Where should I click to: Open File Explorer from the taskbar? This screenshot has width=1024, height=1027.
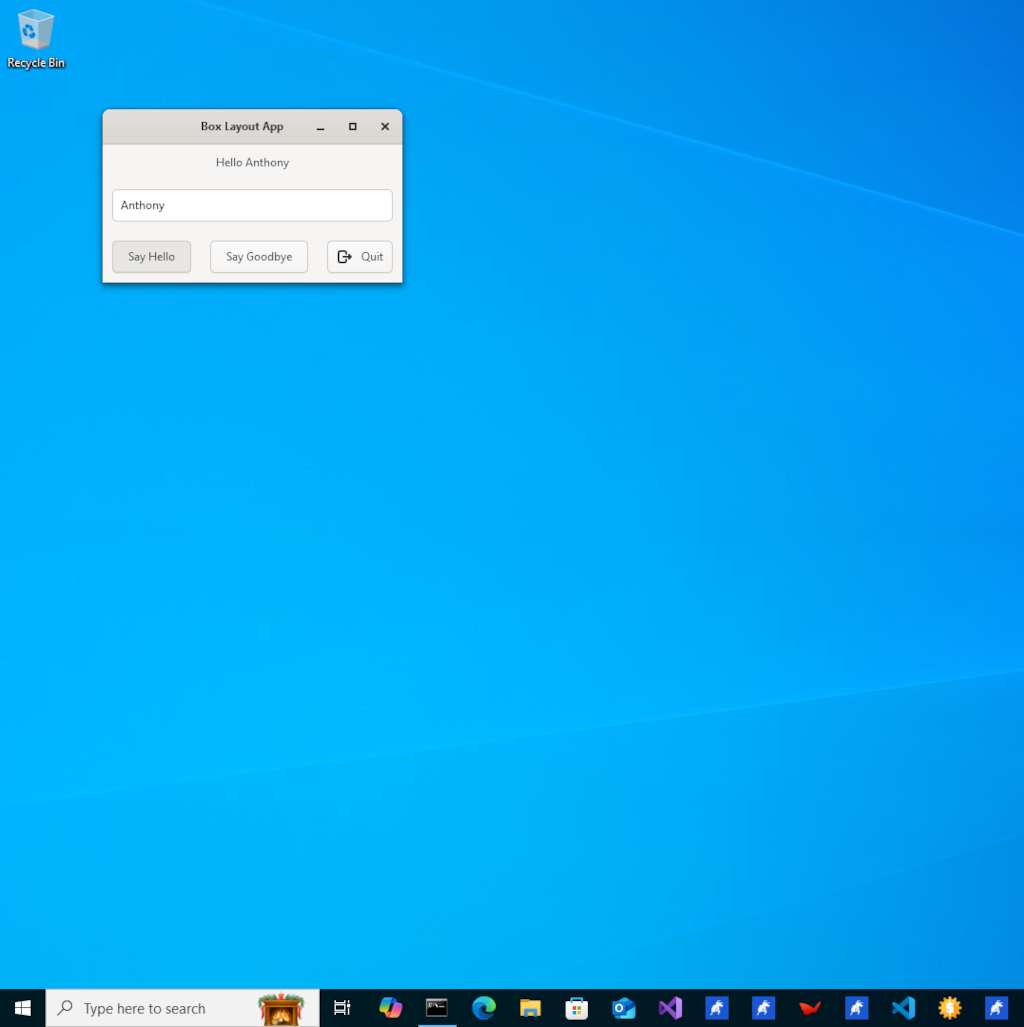(530, 1007)
